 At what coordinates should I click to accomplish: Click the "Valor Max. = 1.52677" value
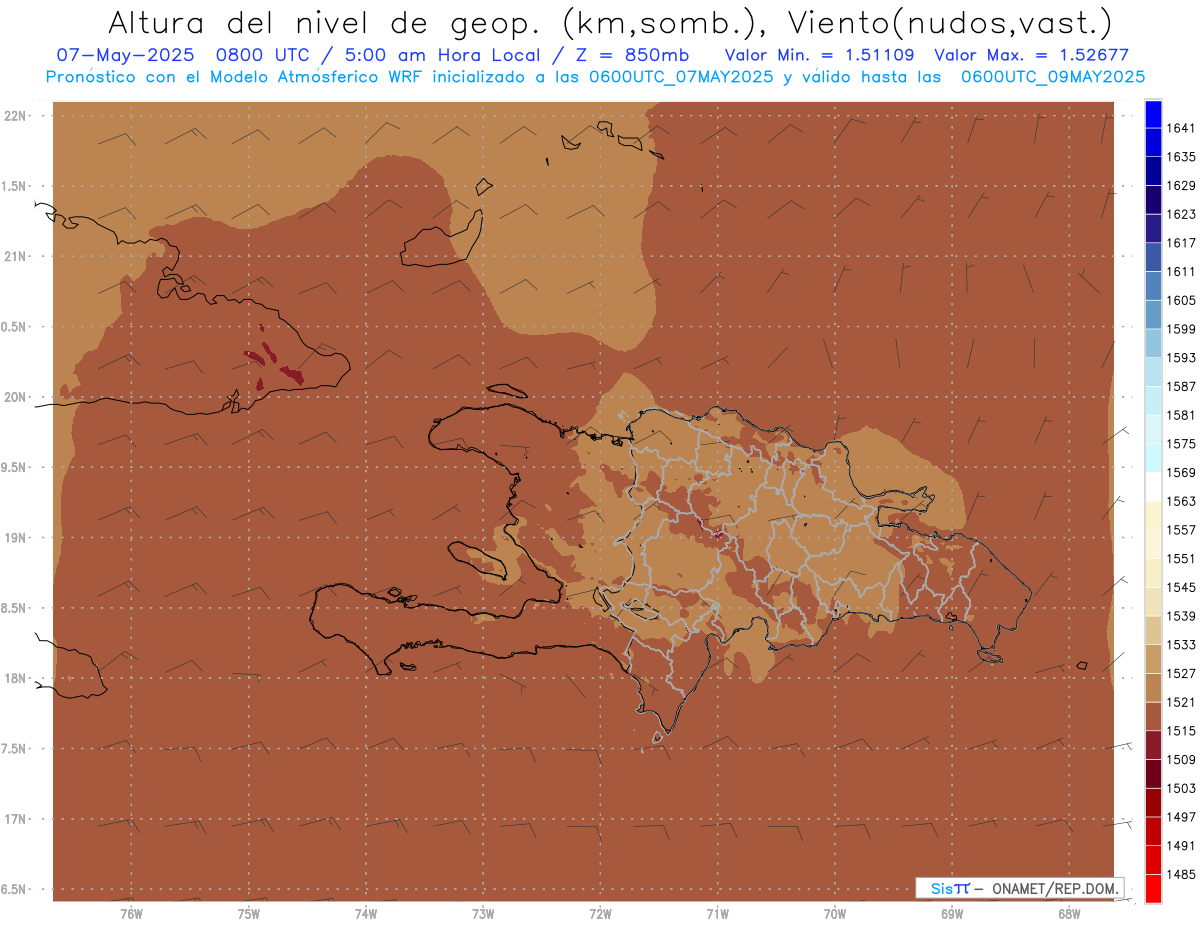(x=1031, y=55)
